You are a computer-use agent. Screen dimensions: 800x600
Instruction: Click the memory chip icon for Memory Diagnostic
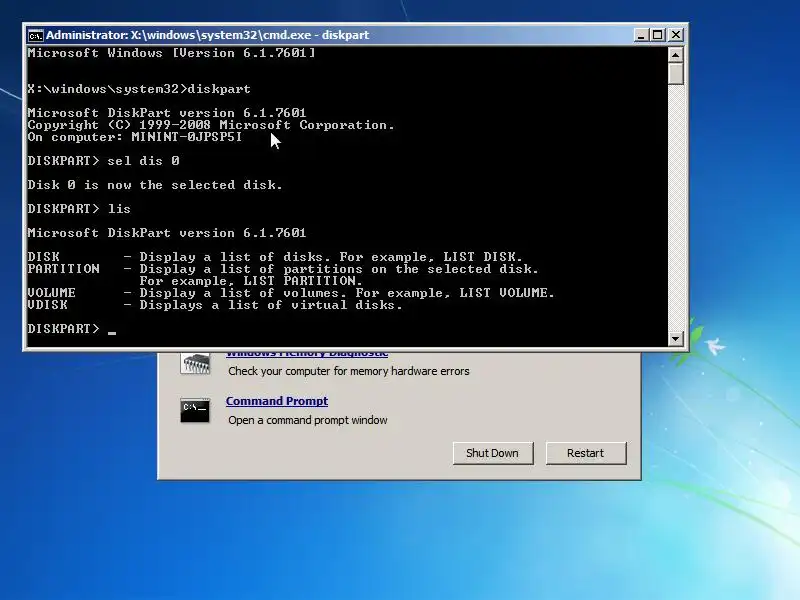195,364
